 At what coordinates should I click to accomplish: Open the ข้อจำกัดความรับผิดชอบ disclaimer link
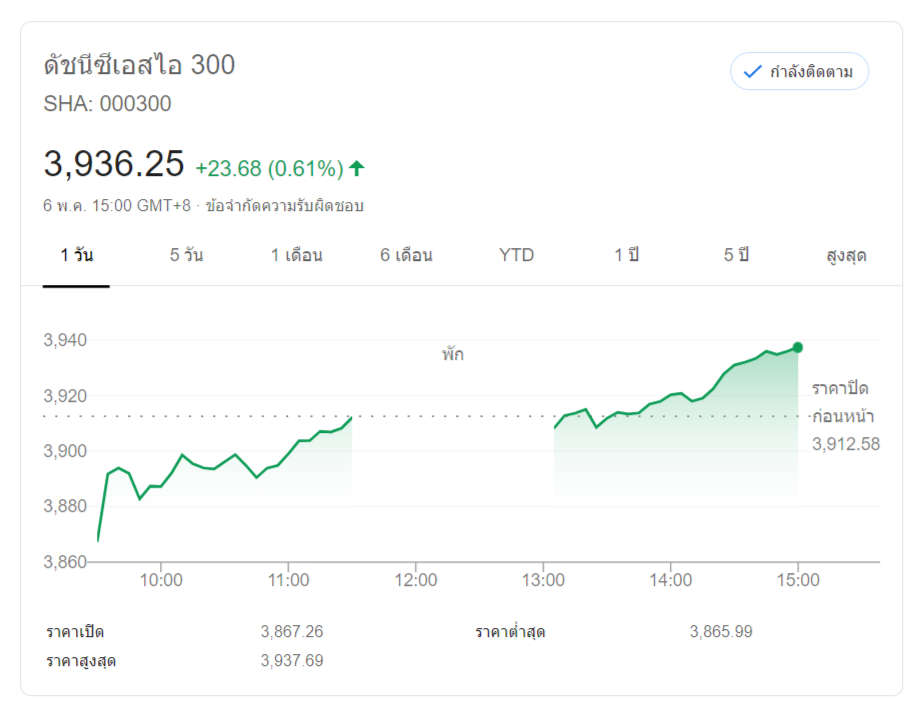(284, 206)
